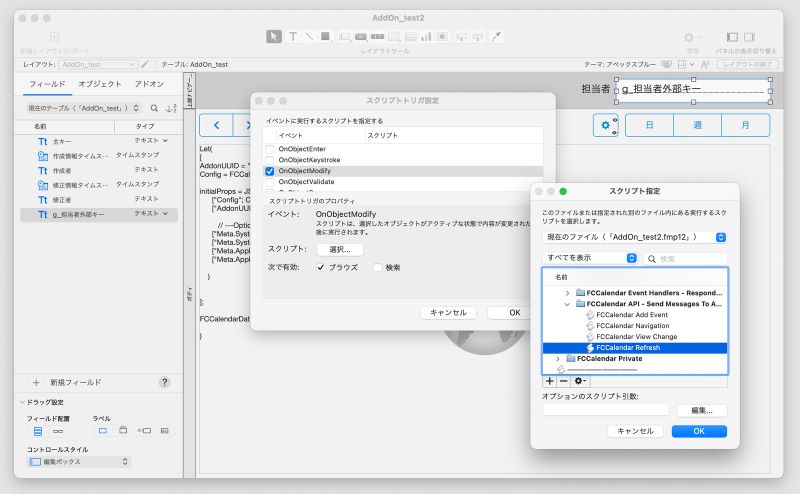Enable the OnObjectKeystroke checkbox

pyautogui.click(x=270, y=160)
